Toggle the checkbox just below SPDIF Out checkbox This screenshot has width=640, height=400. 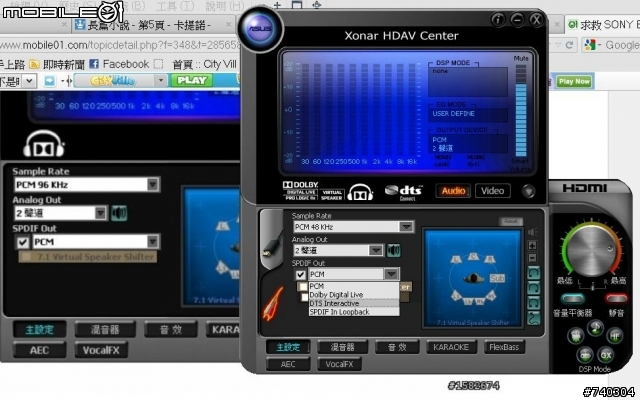tap(303, 287)
